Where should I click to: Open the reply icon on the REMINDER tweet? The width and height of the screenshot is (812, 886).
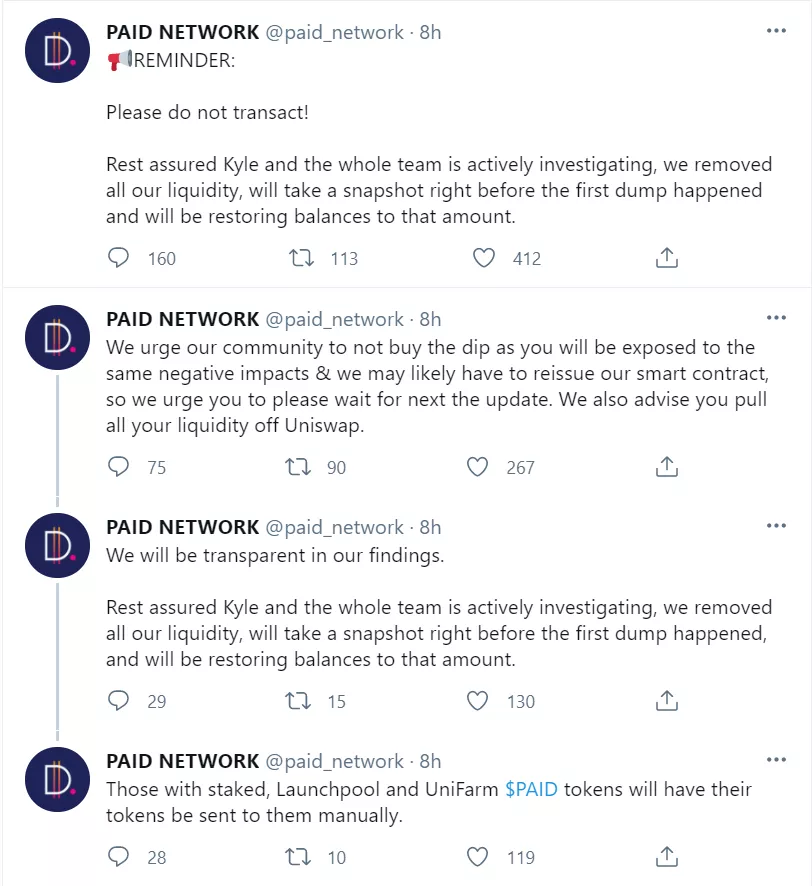118,258
